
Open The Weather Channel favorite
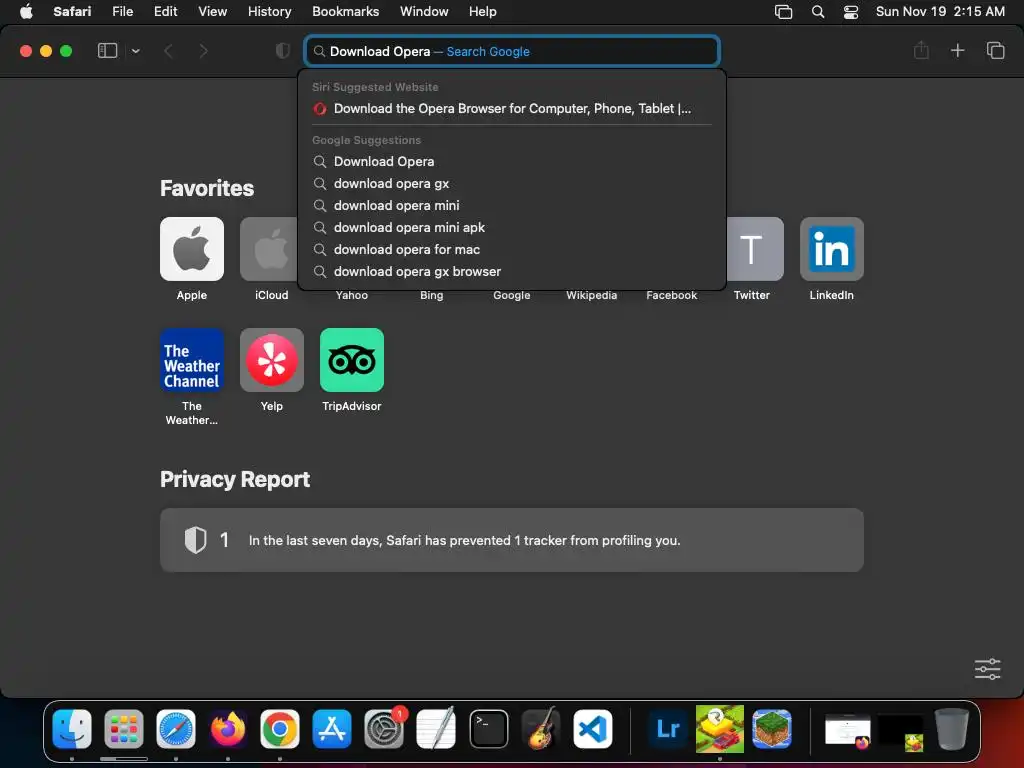point(192,360)
